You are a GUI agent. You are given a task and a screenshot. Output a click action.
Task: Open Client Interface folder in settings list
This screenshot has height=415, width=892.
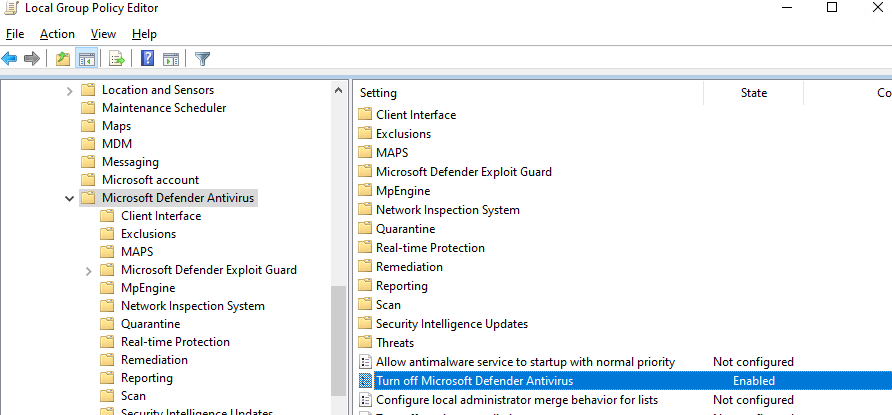pos(416,115)
